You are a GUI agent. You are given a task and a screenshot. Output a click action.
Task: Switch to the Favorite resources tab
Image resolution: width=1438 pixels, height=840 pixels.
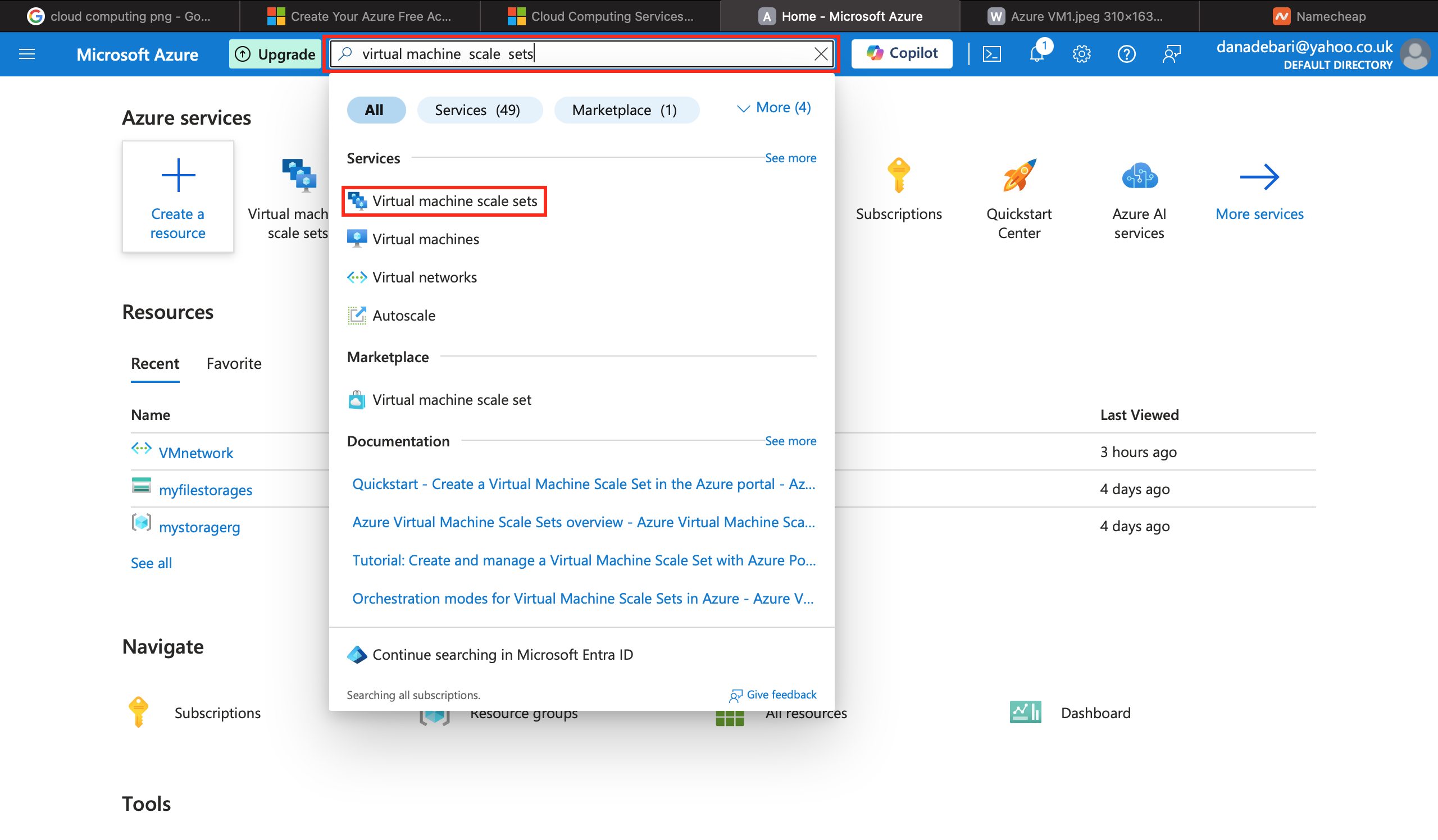pyautogui.click(x=234, y=363)
